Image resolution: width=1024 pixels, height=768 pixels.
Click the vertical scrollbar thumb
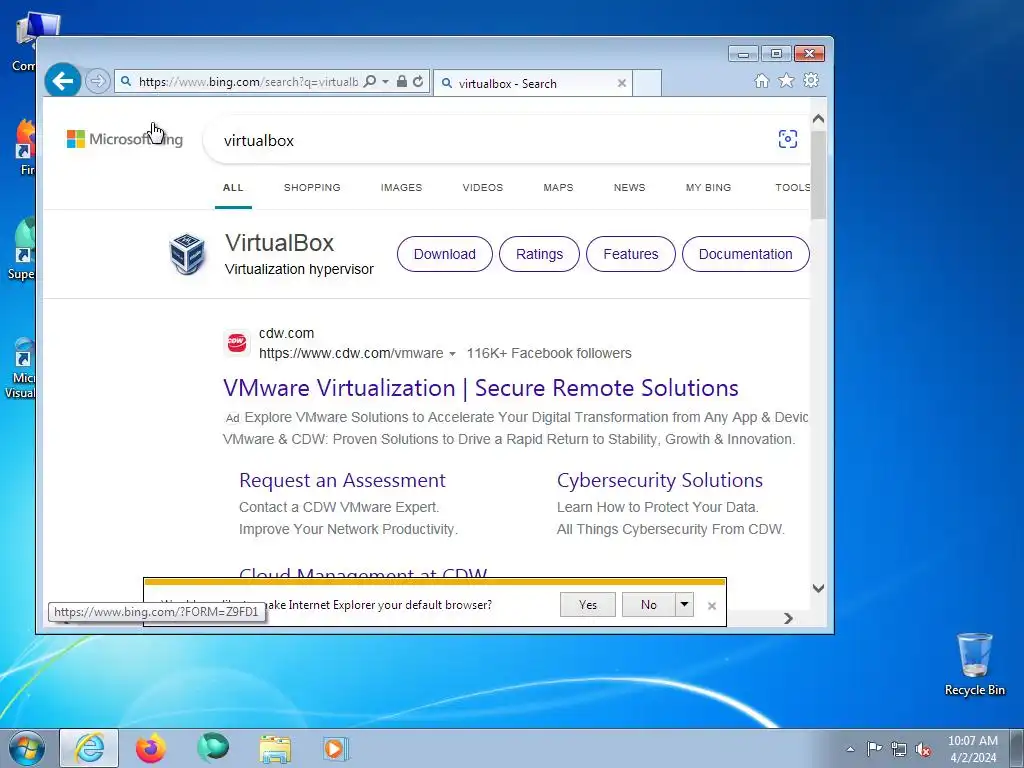[x=818, y=174]
